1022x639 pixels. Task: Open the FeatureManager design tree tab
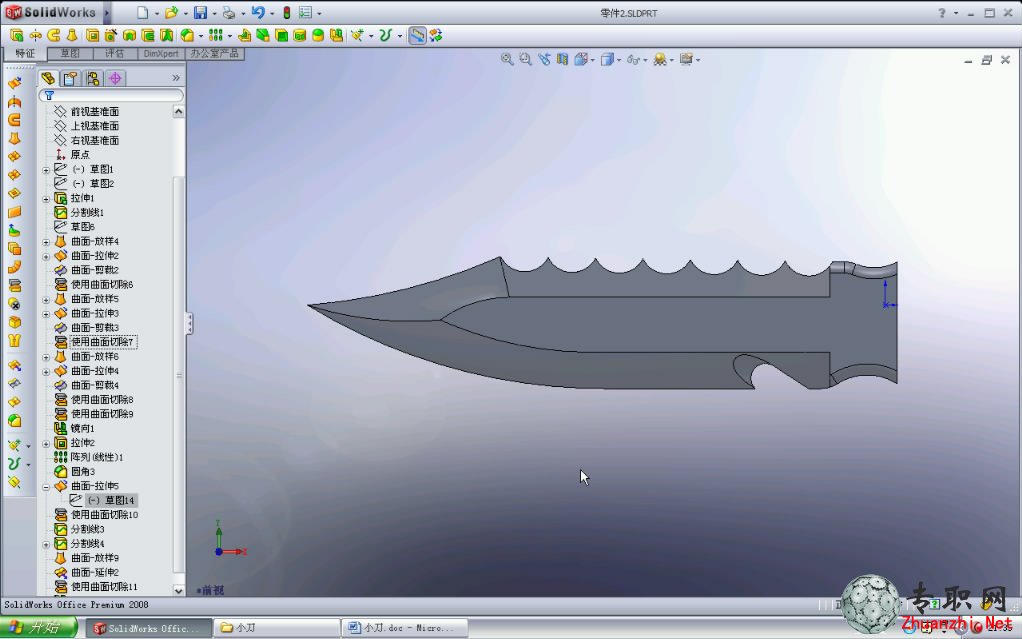pyautogui.click(x=48, y=78)
